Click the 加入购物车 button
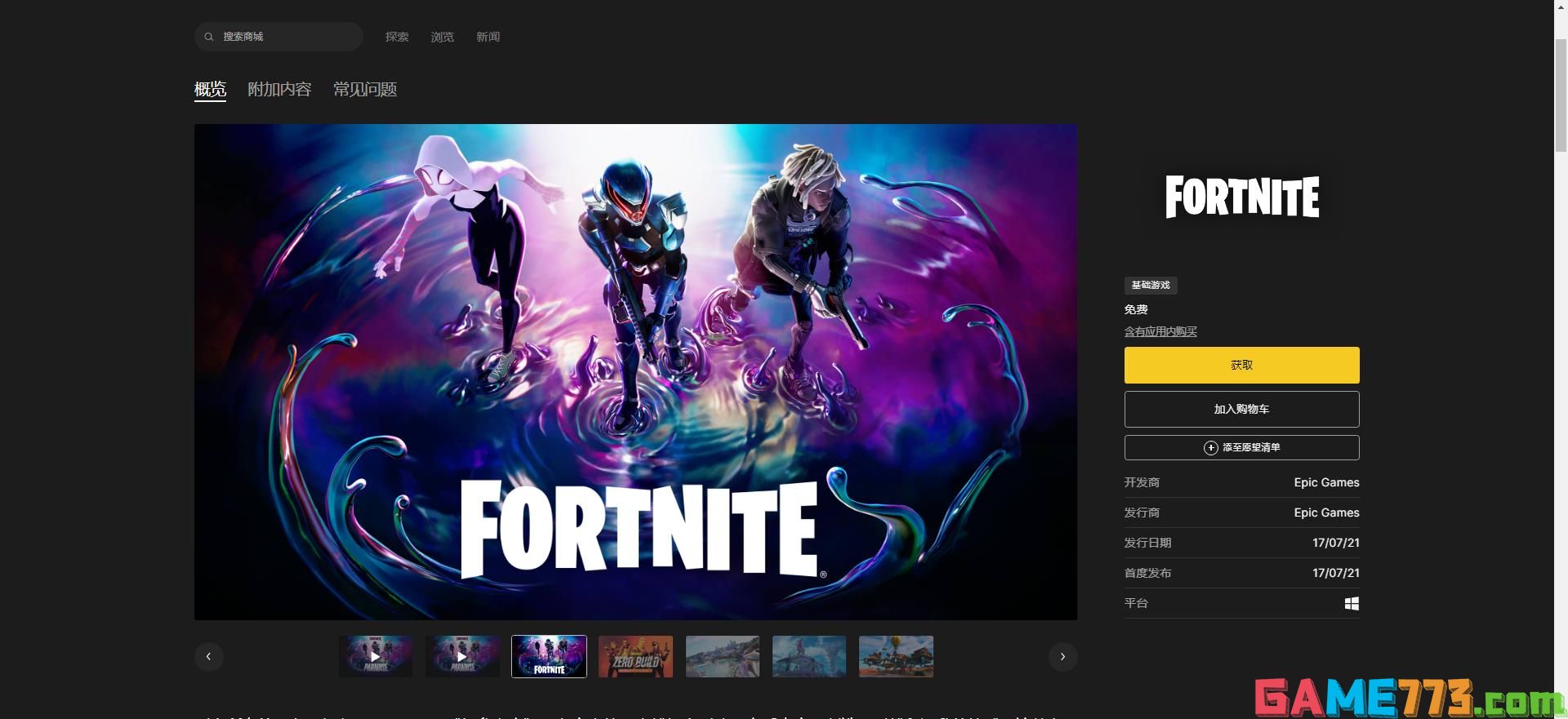 pos(1241,409)
